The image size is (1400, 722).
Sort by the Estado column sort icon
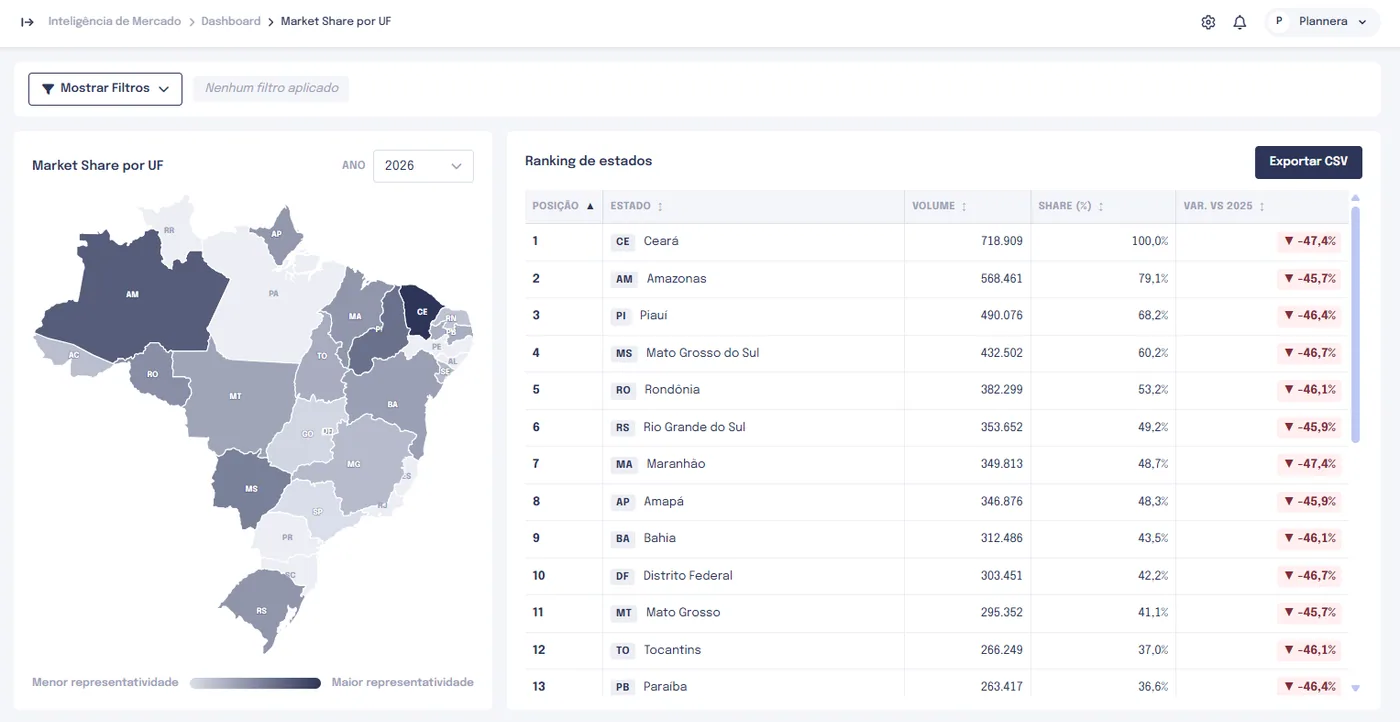660,207
